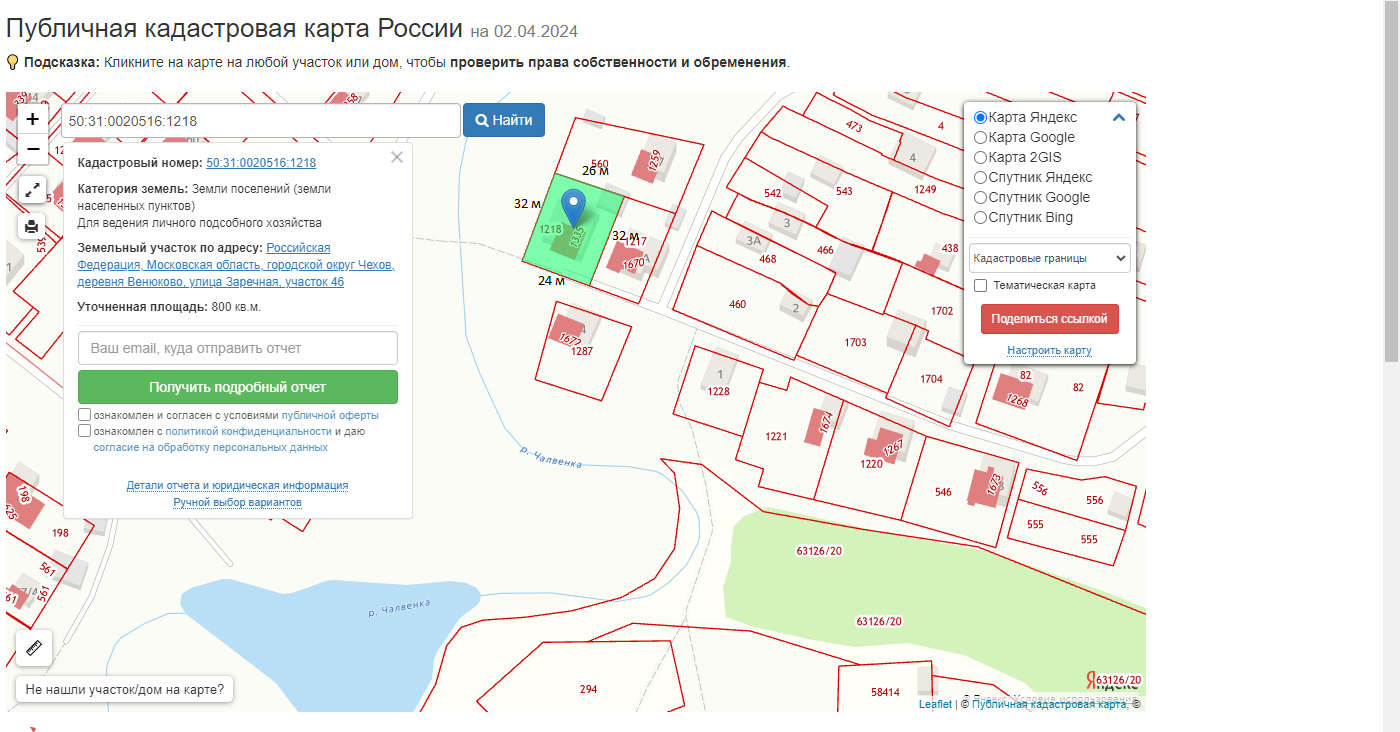Select Карта Яндекс base map
The height and width of the screenshot is (732, 1400).
pyautogui.click(x=980, y=118)
